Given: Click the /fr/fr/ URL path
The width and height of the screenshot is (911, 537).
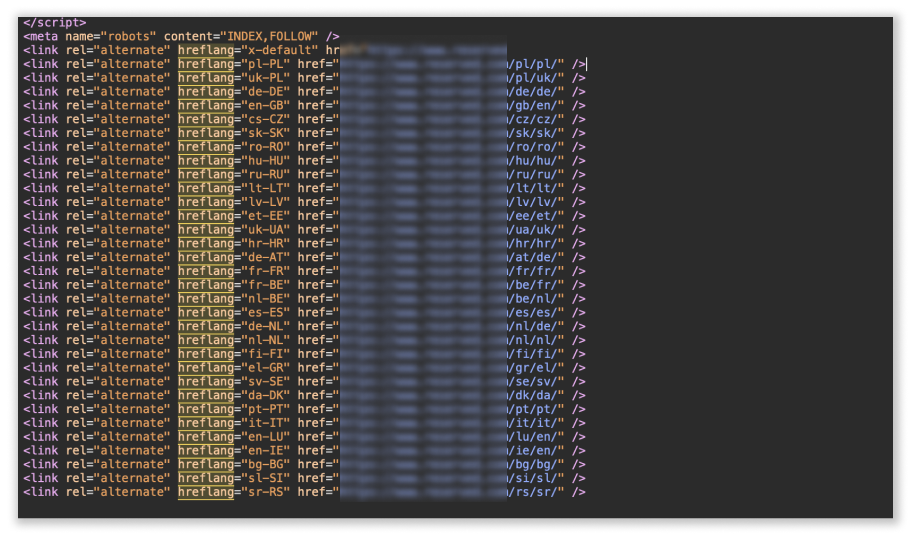Looking at the screenshot, I should click(533, 271).
